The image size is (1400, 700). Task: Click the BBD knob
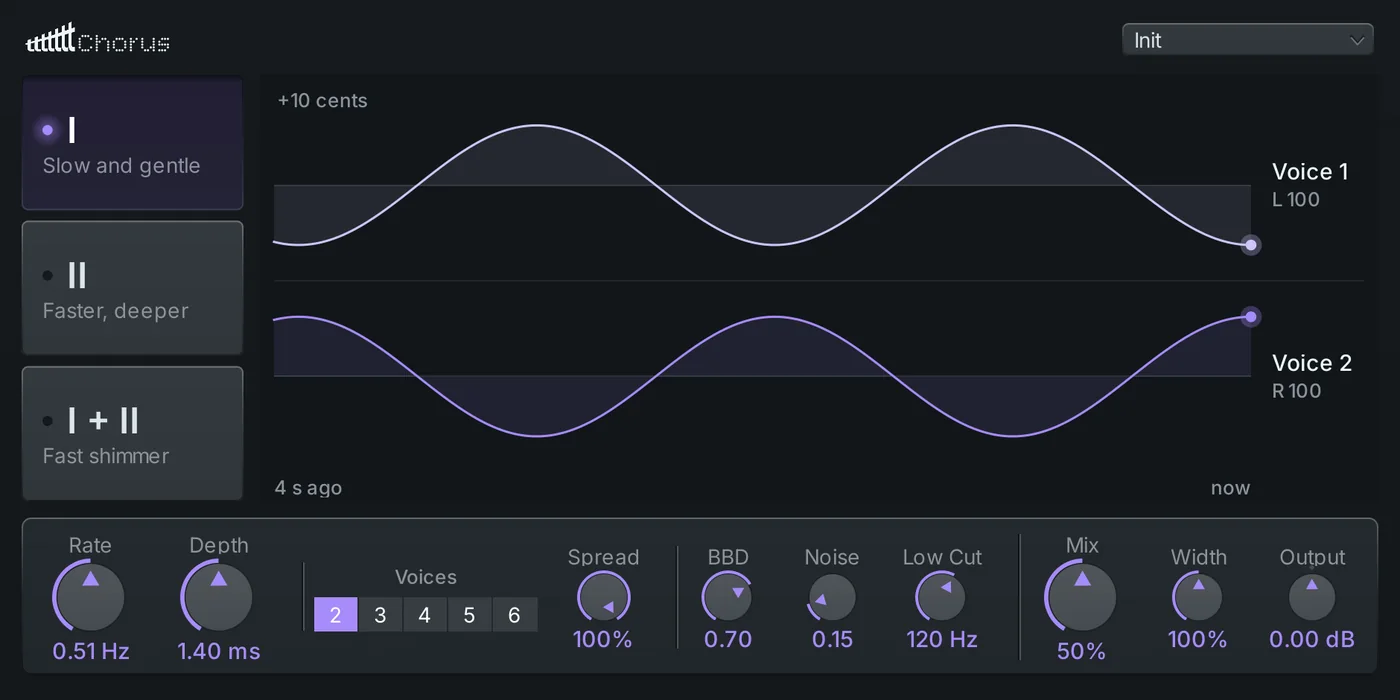[x=728, y=598]
